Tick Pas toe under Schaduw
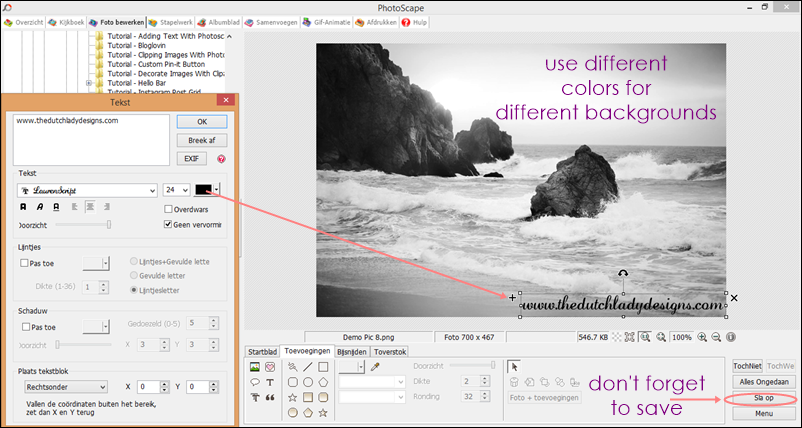 click(24, 327)
